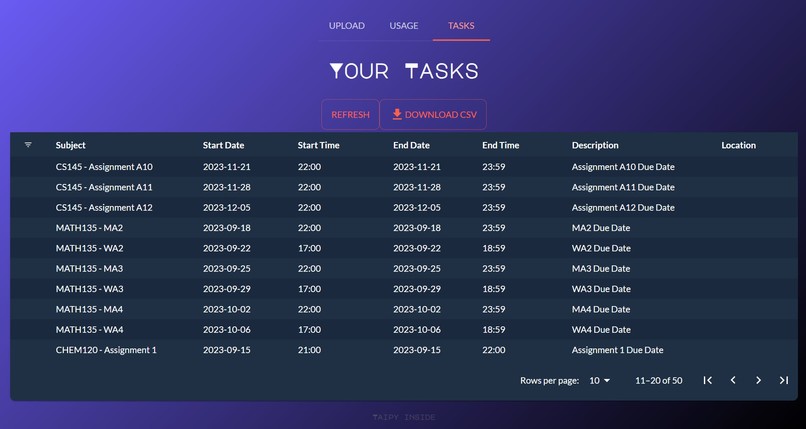Click the Refresh button
The width and height of the screenshot is (806, 429).
(x=350, y=115)
